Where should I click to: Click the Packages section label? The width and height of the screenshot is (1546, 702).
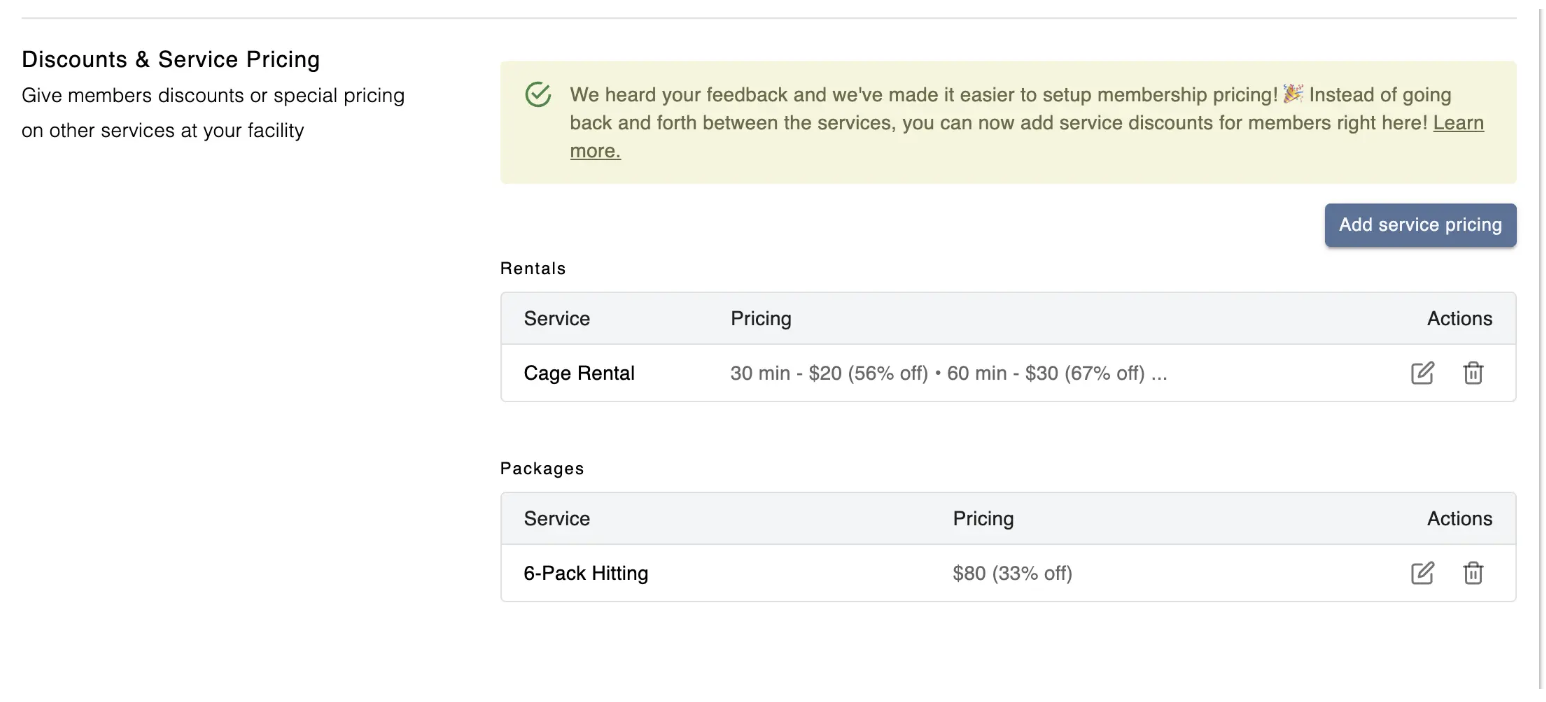(542, 468)
